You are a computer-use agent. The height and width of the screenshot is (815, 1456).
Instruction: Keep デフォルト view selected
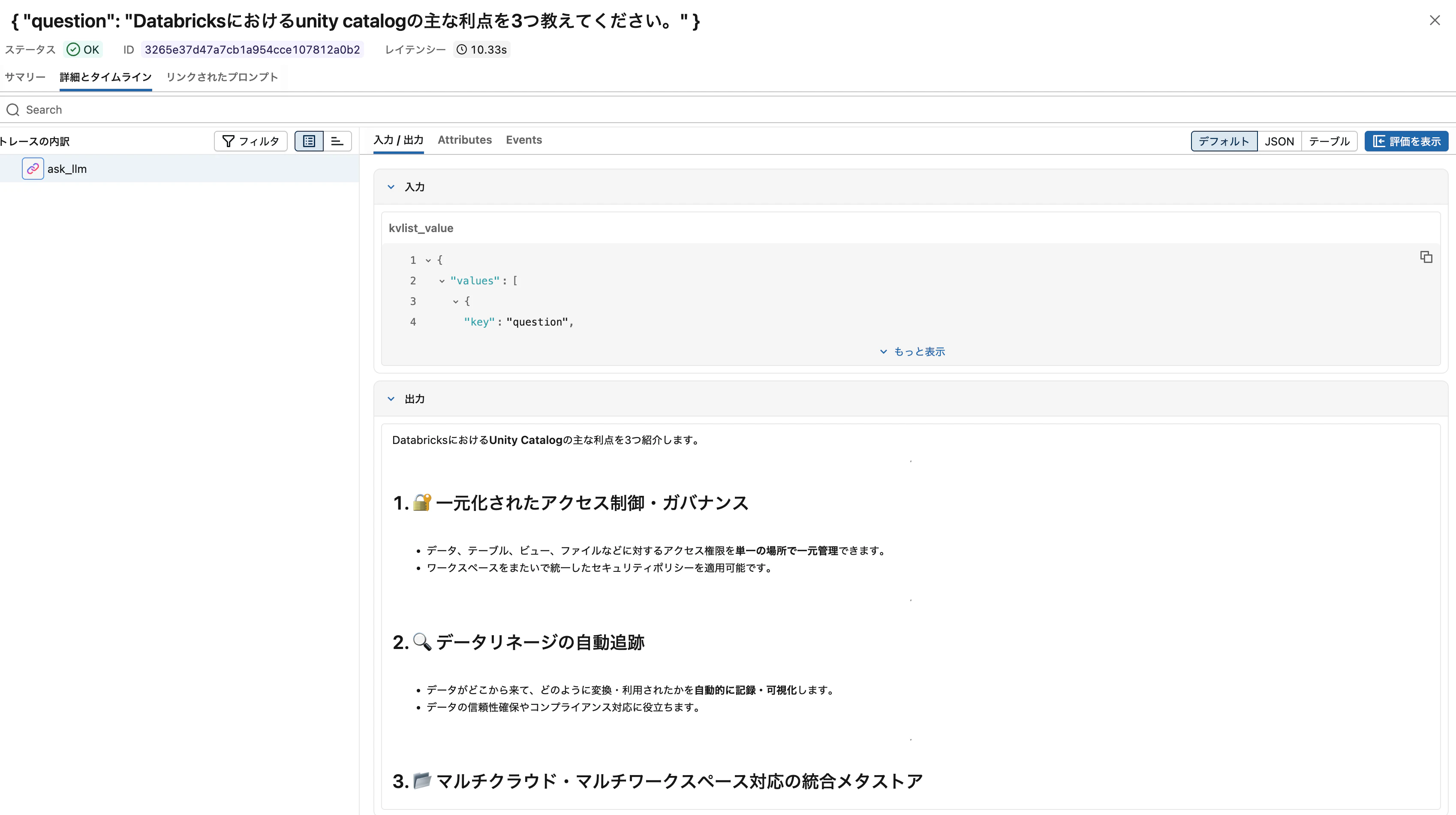pos(1223,141)
